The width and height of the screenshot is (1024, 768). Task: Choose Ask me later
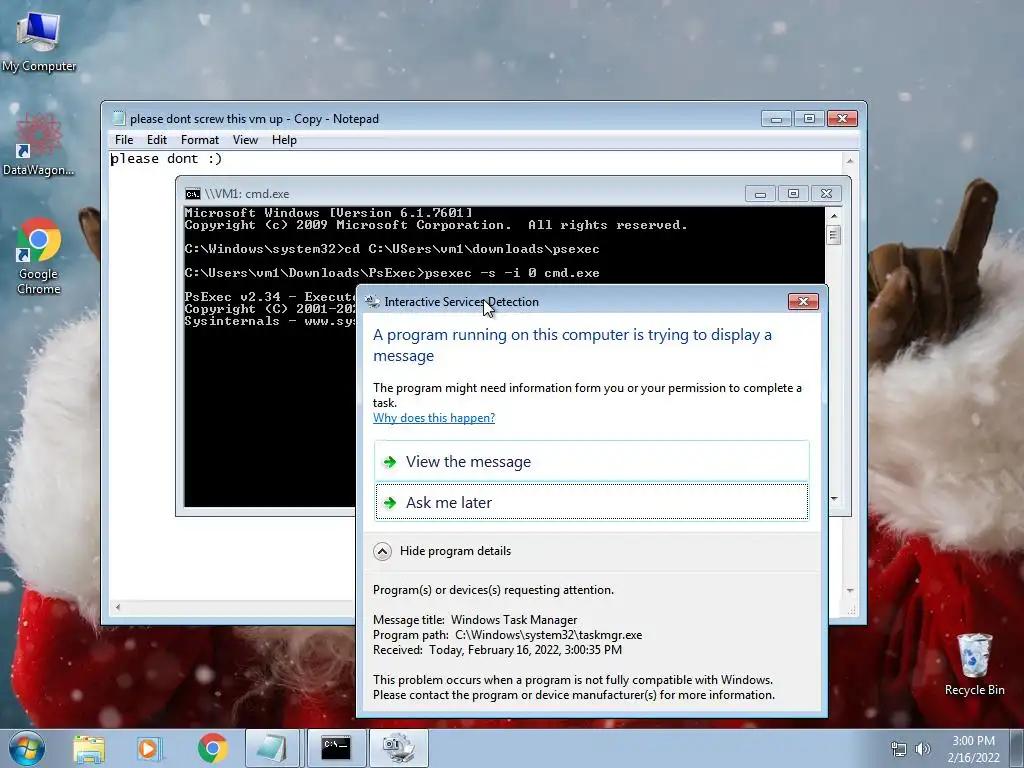(x=592, y=502)
